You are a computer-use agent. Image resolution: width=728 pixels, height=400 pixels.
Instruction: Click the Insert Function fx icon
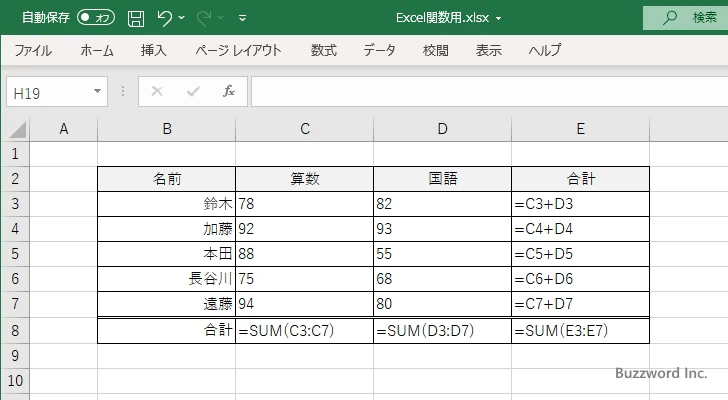coord(229,91)
